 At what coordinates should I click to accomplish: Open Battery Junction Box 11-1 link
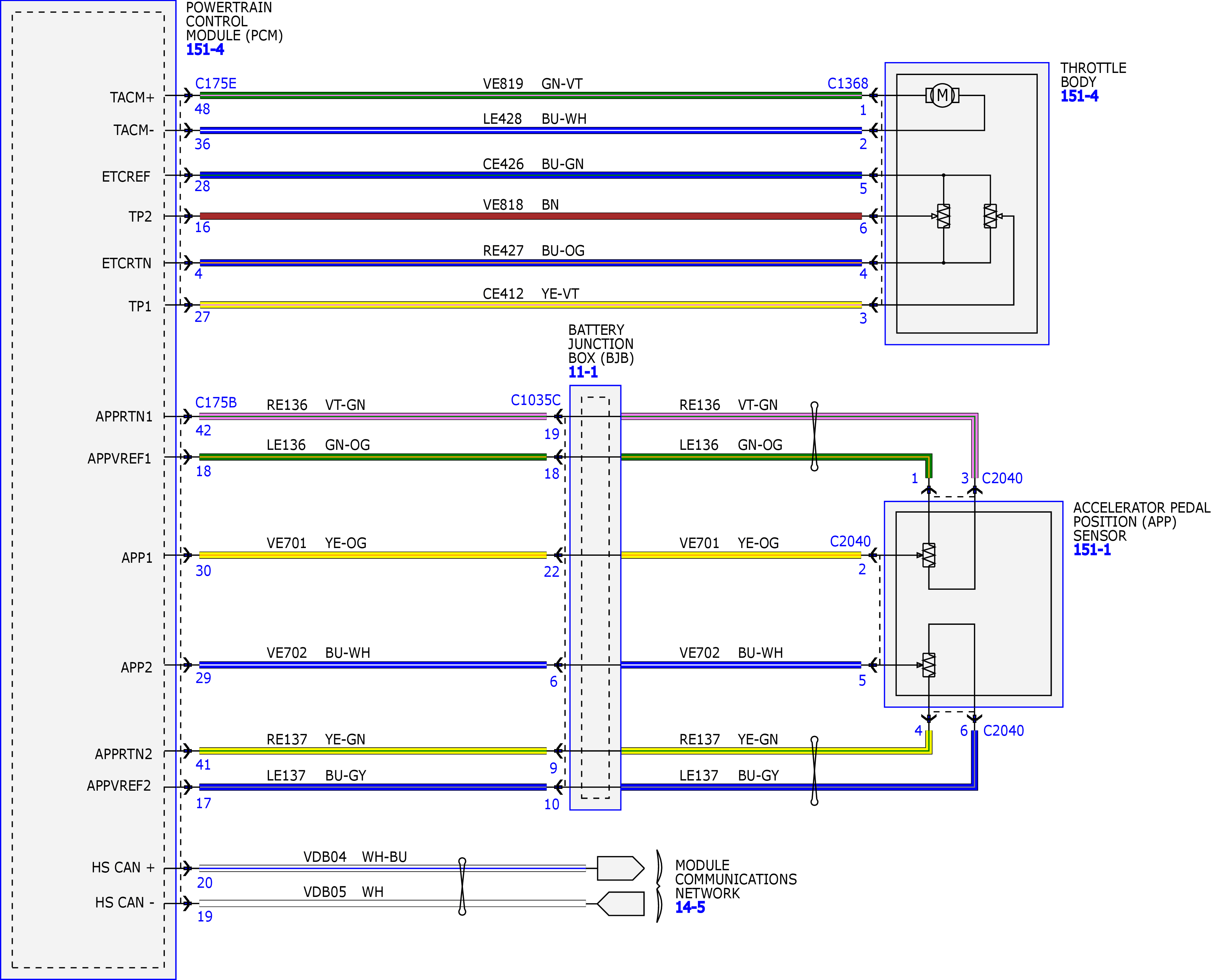point(583,372)
